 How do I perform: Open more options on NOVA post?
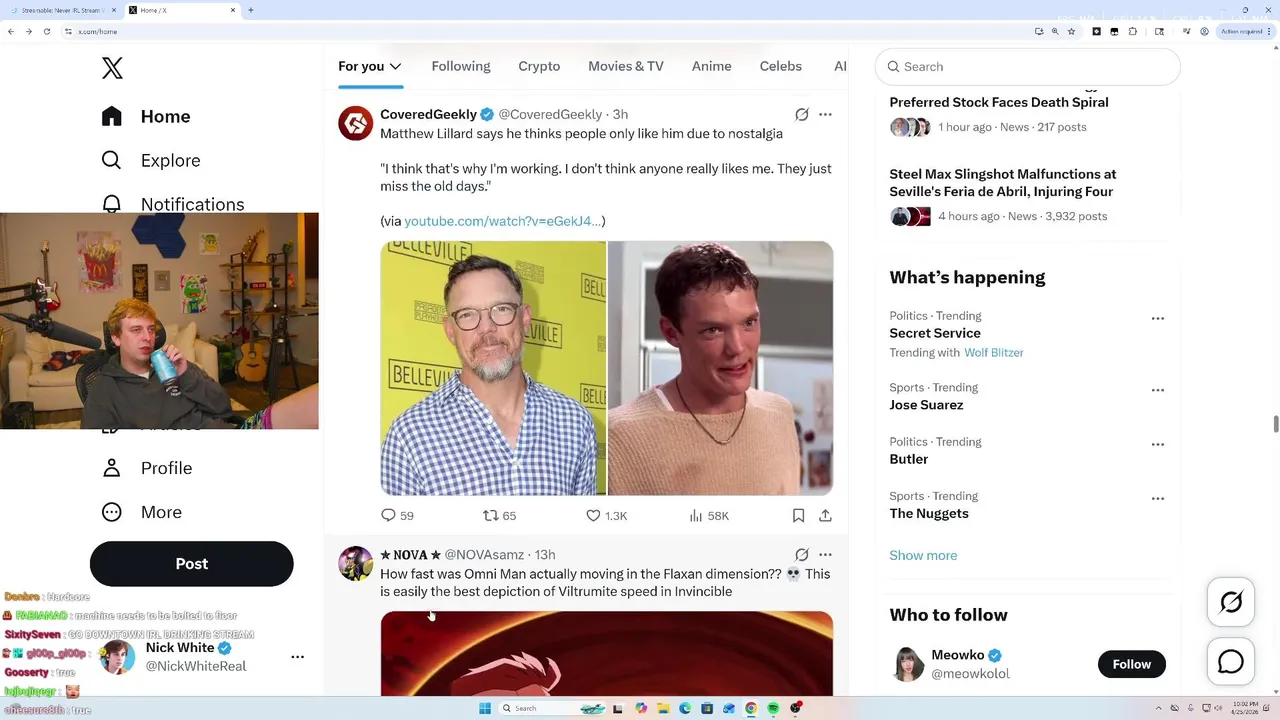tap(825, 554)
